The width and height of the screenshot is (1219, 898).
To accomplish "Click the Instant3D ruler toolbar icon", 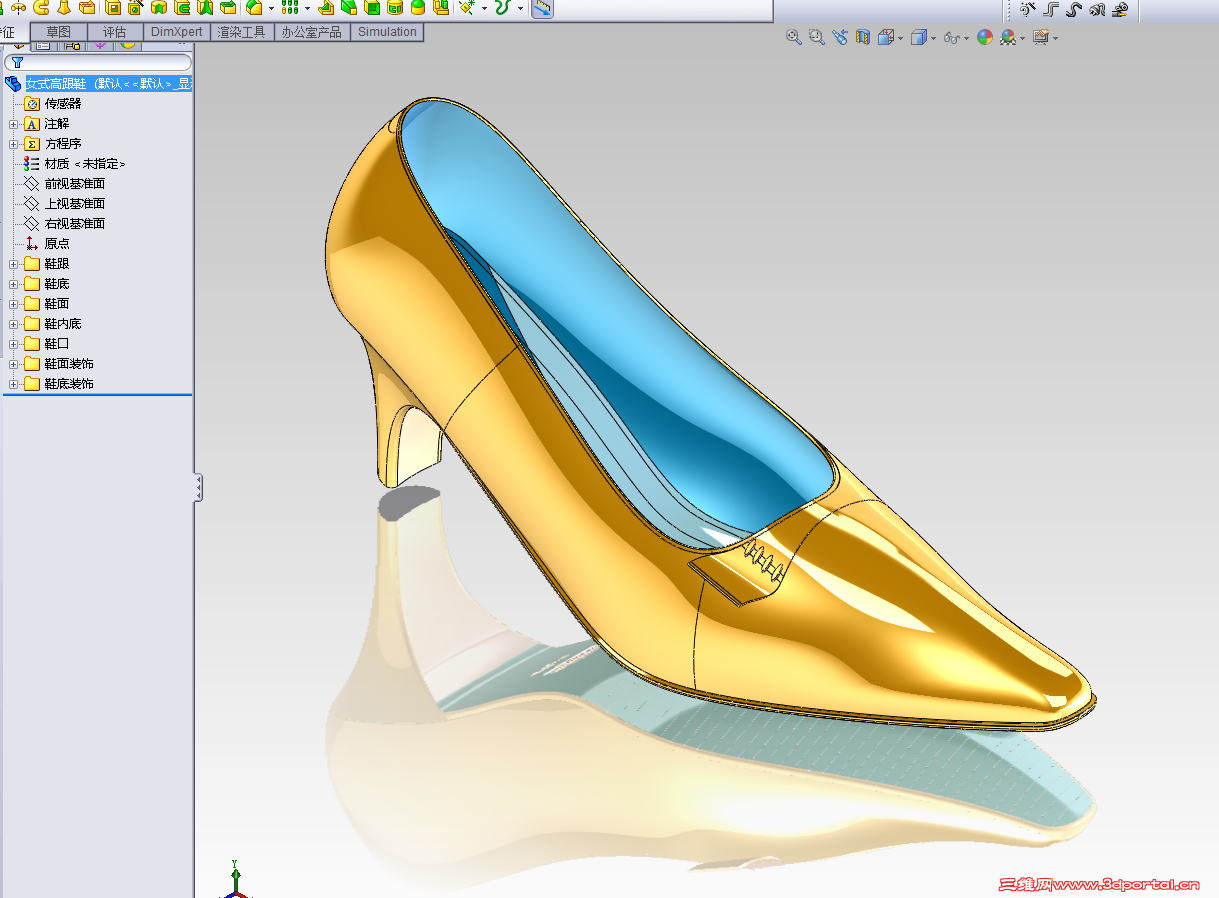I will (542, 8).
